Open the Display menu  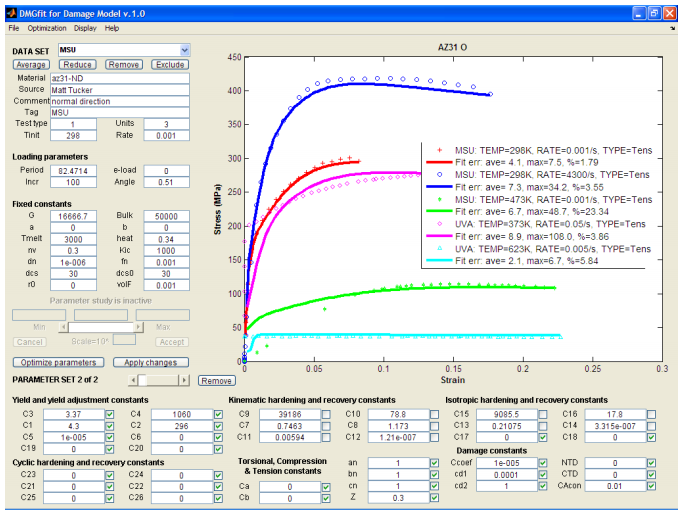[85, 28]
